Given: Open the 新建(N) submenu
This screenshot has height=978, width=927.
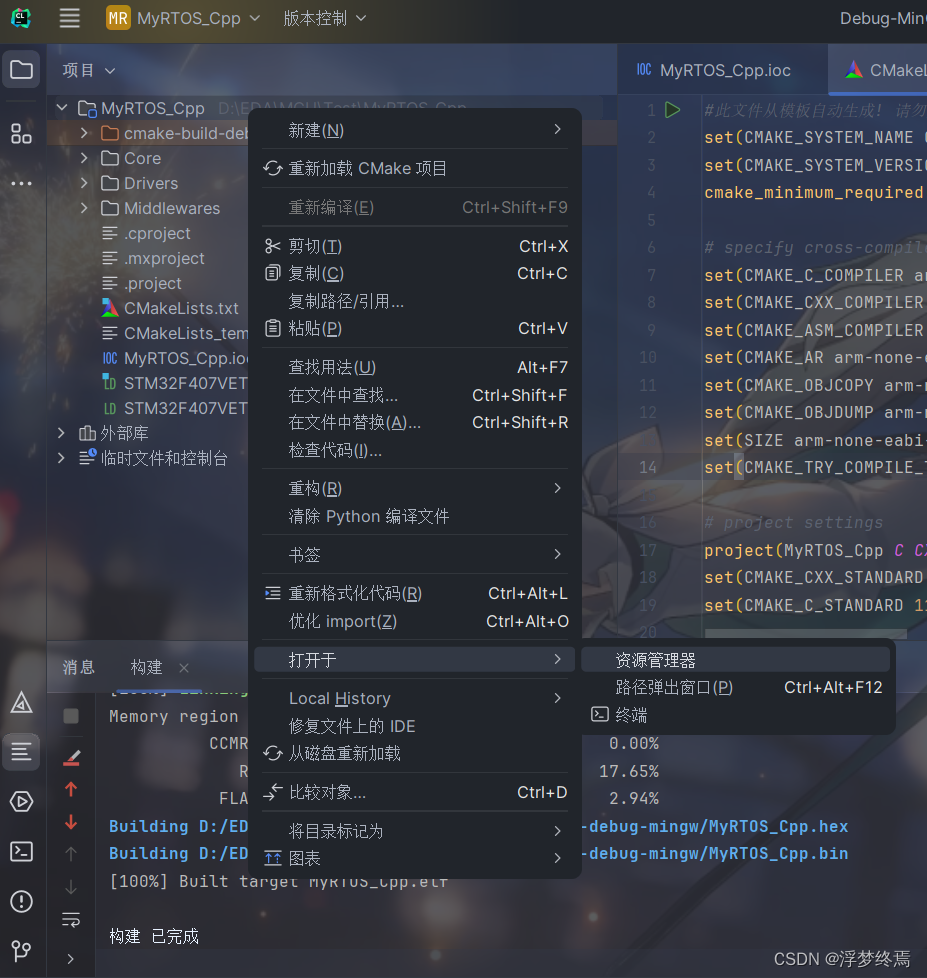Looking at the screenshot, I should (415, 130).
